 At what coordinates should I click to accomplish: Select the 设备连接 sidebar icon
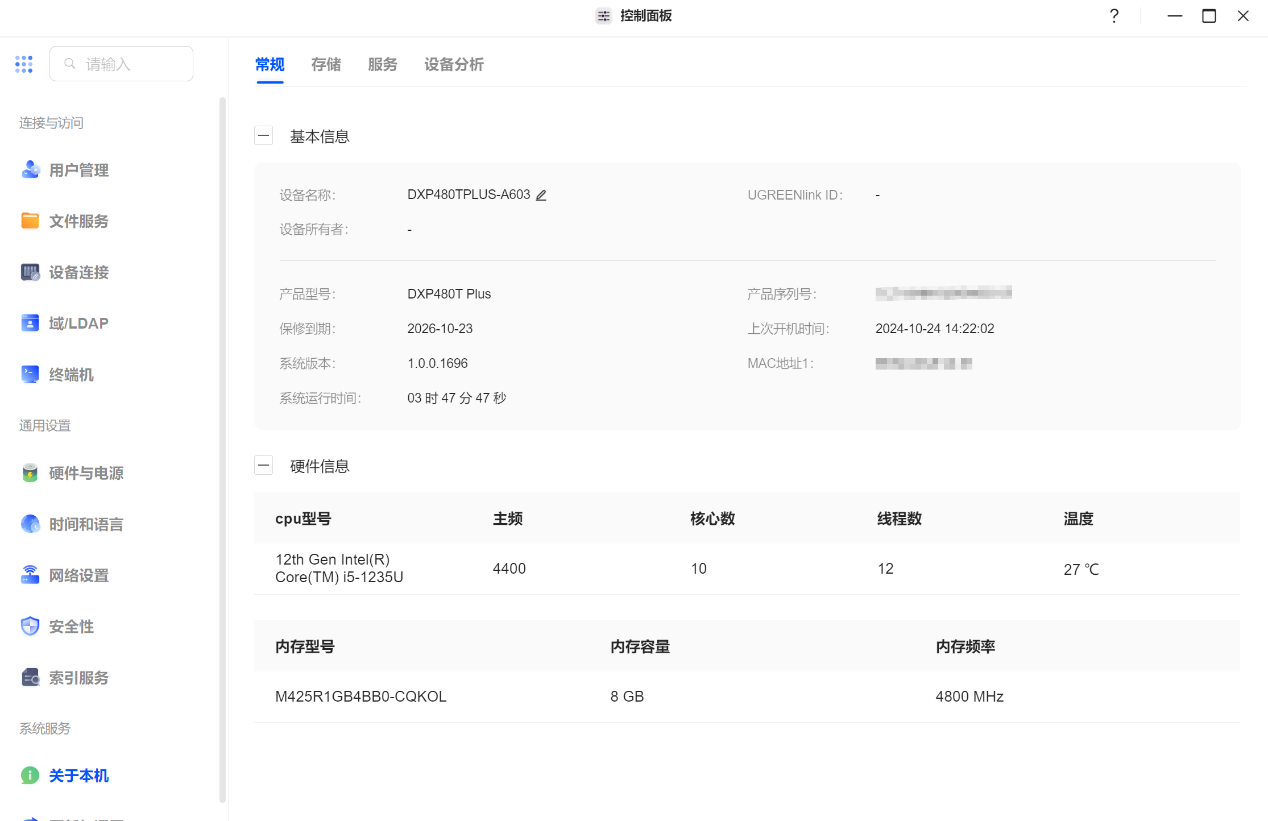(x=30, y=272)
